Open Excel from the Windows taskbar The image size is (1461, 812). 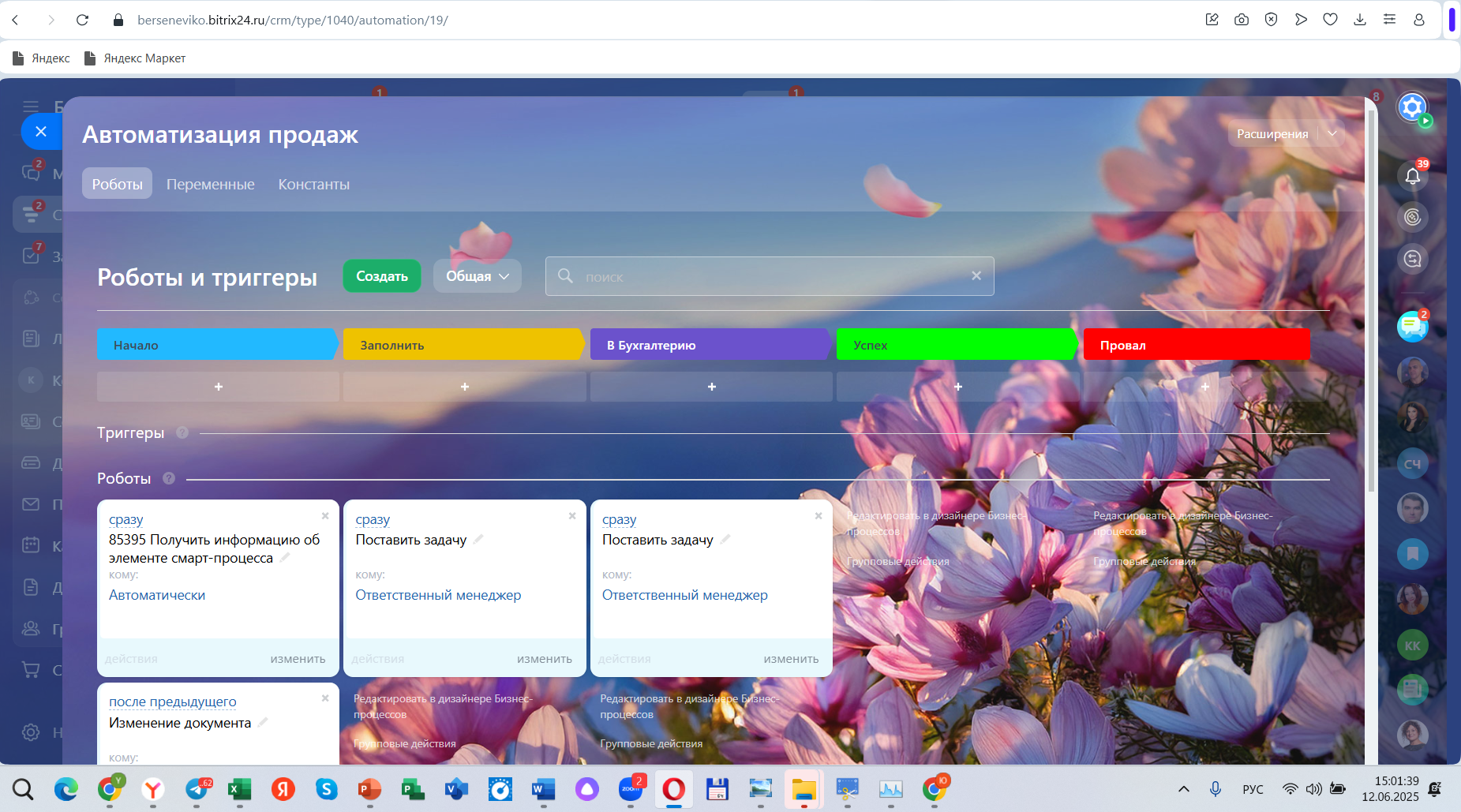pyautogui.click(x=239, y=789)
